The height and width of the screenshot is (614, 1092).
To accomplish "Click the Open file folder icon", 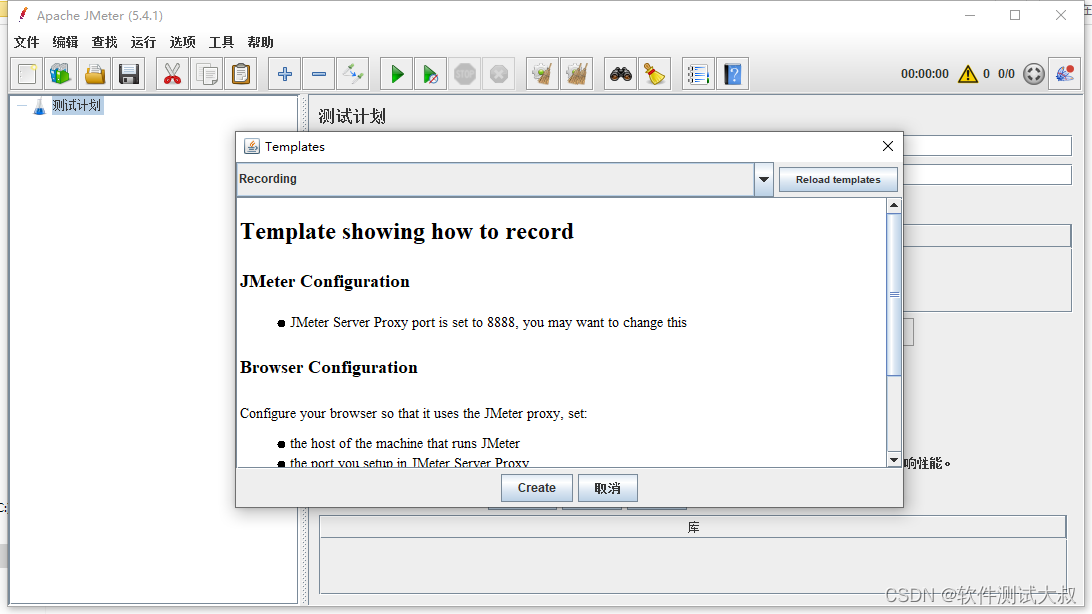I will click(95, 74).
